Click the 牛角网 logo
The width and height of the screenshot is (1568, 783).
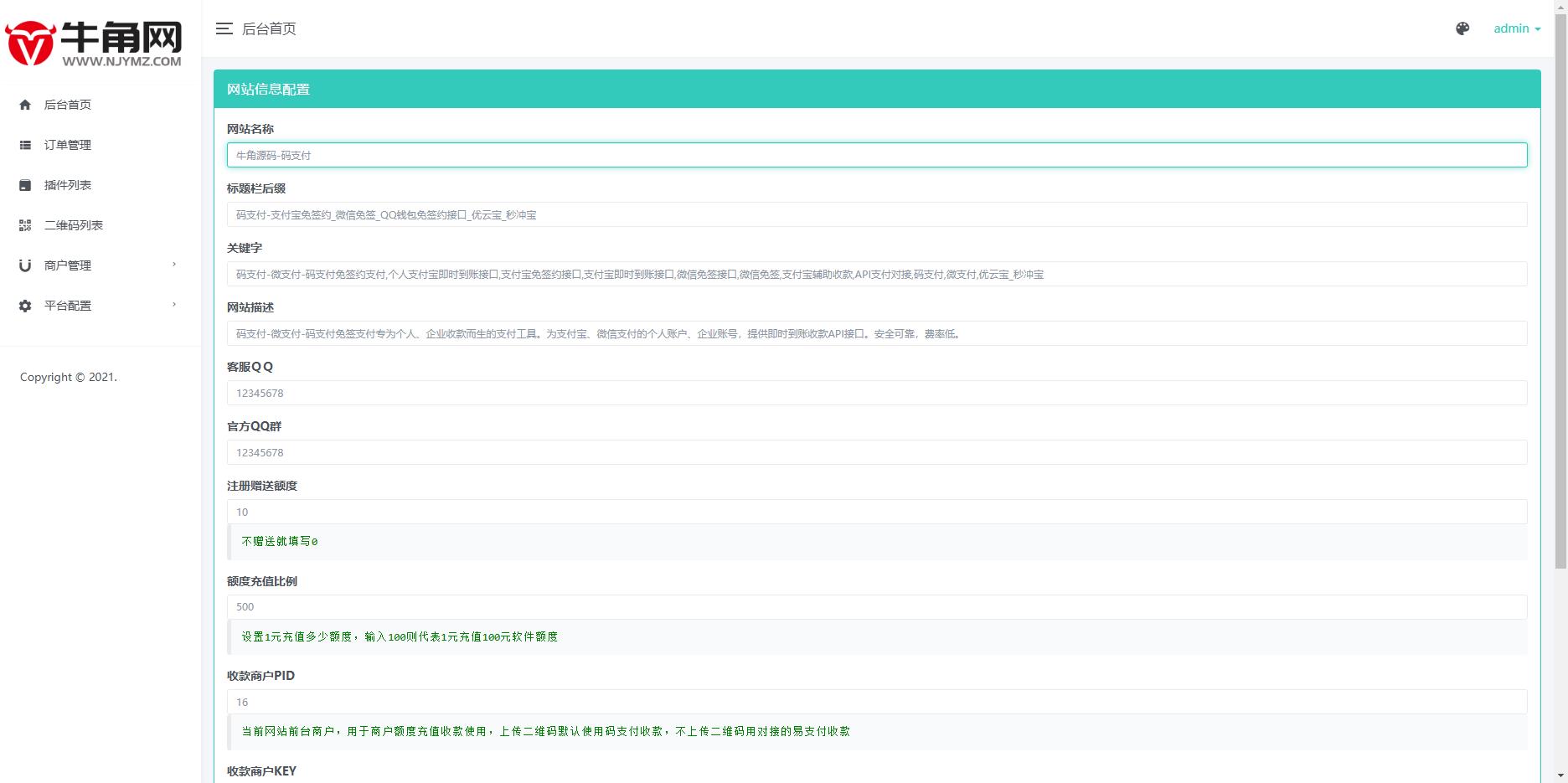(x=94, y=44)
